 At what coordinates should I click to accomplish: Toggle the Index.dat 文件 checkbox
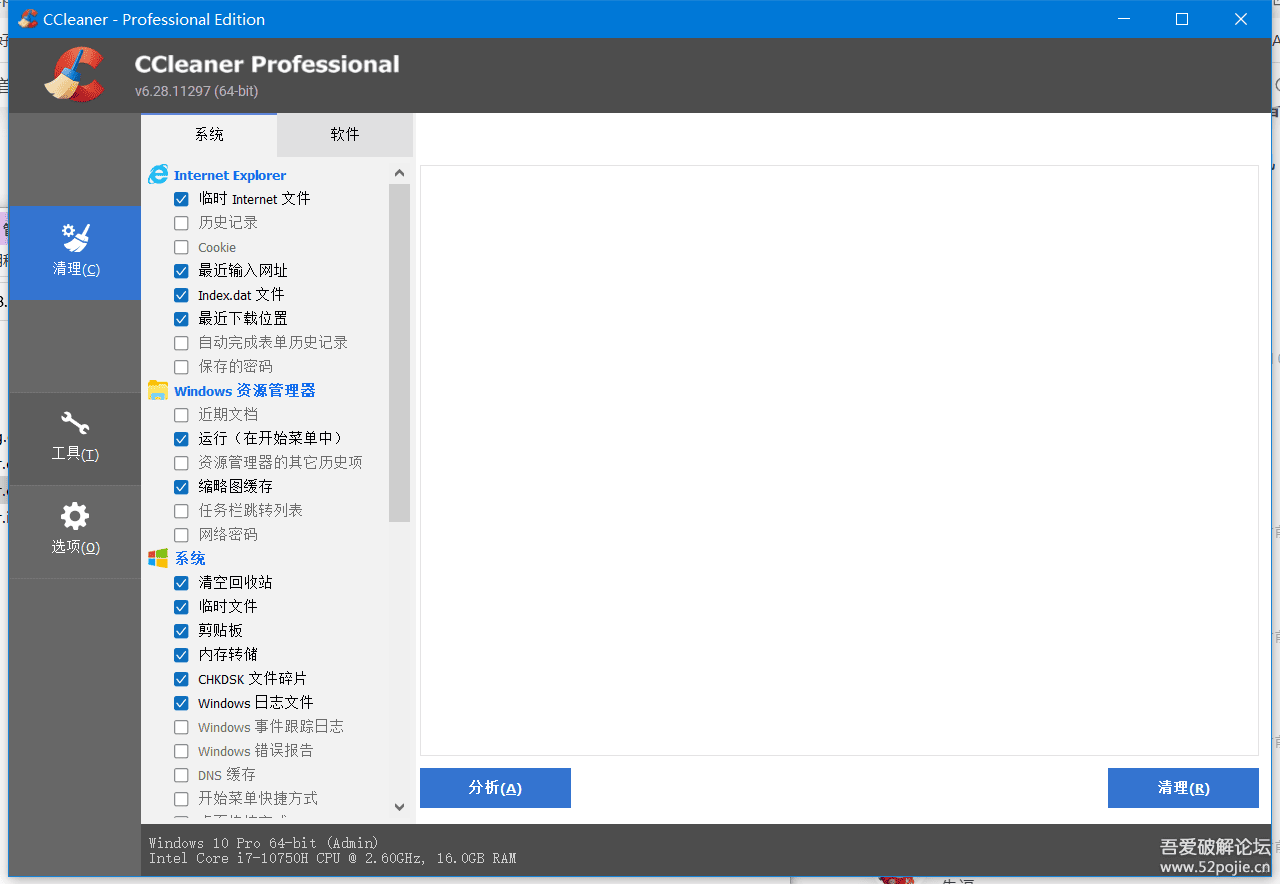[x=181, y=295]
